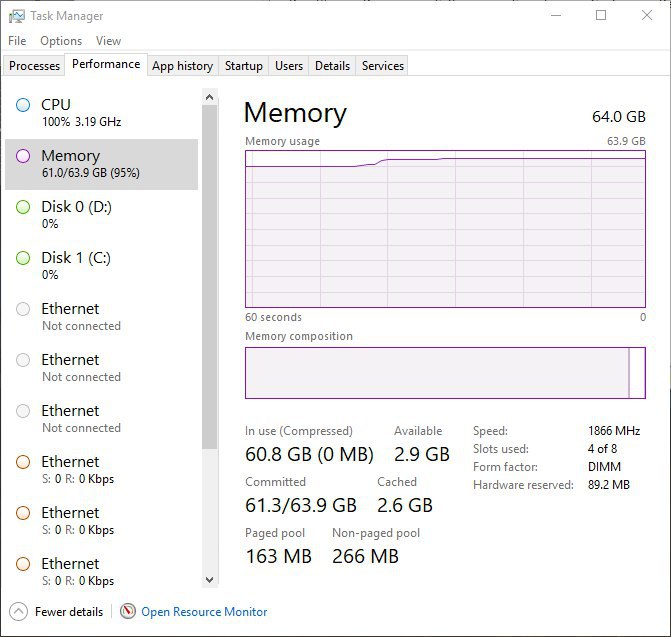Click the sidebar scroll up arrow
This screenshot has height=637, width=671.
[210, 97]
